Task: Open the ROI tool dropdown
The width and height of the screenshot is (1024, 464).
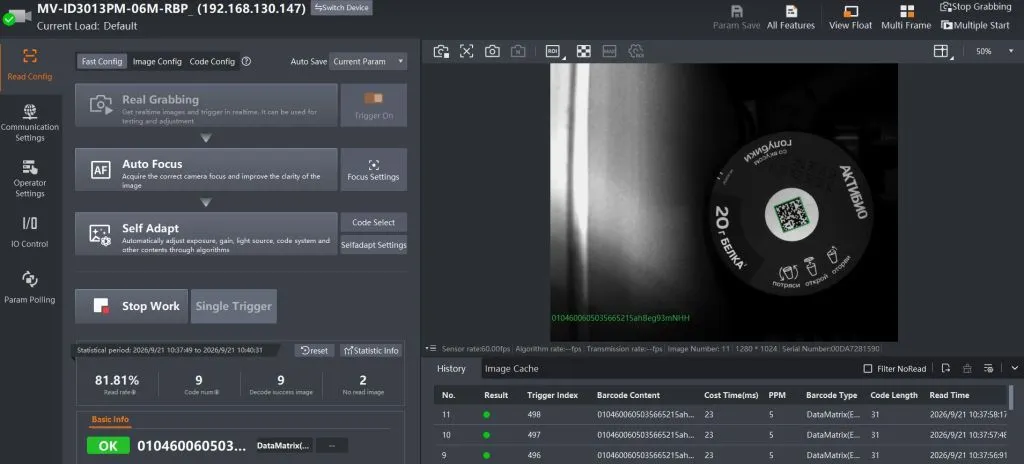Action: tap(554, 52)
